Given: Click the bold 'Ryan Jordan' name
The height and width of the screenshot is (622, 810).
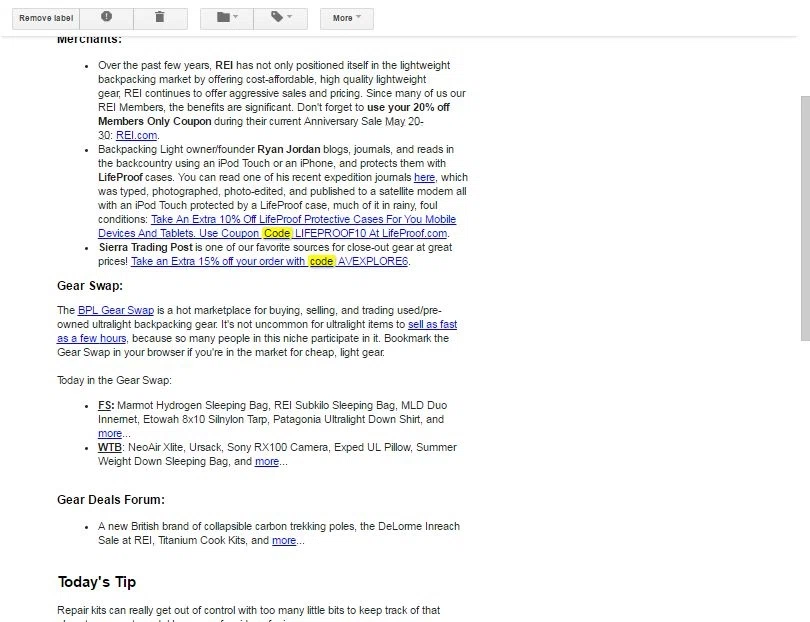Looking at the screenshot, I should [289, 149].
